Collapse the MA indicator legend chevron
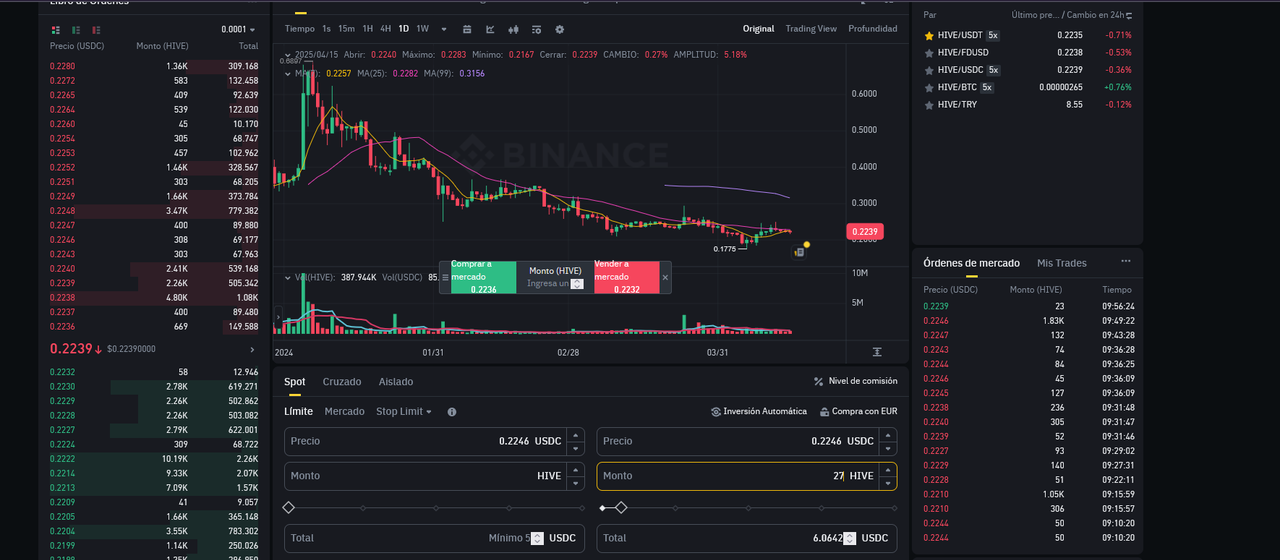This screenshot has height=560, width=1280. [x=290, y=73]
